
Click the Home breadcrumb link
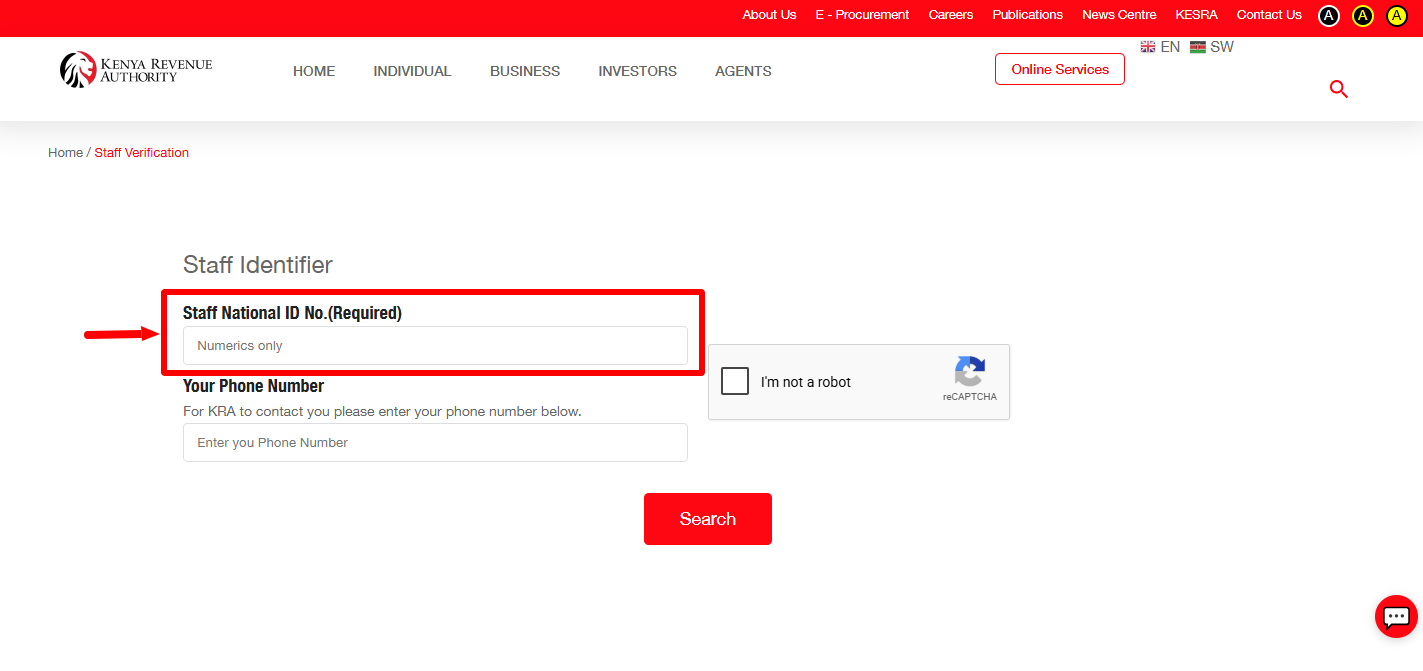65,153
